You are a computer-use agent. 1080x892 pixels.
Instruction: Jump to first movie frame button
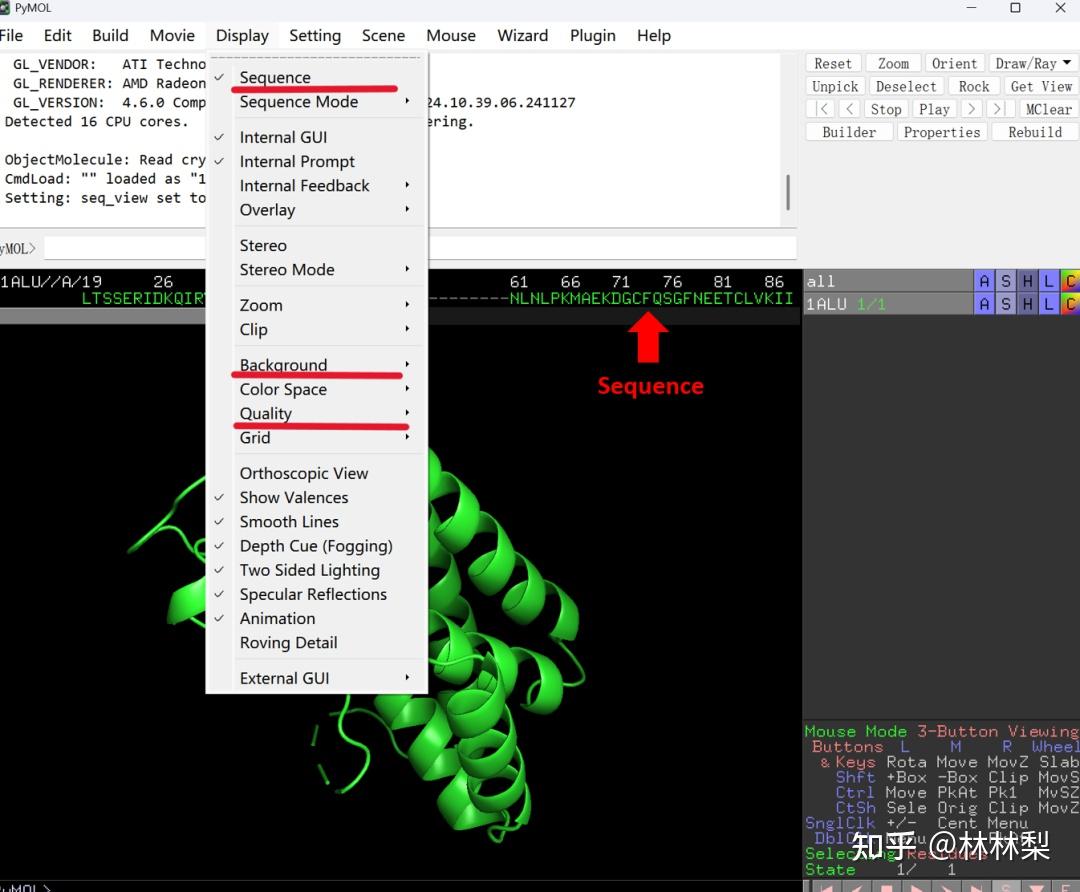coord(822,109)
